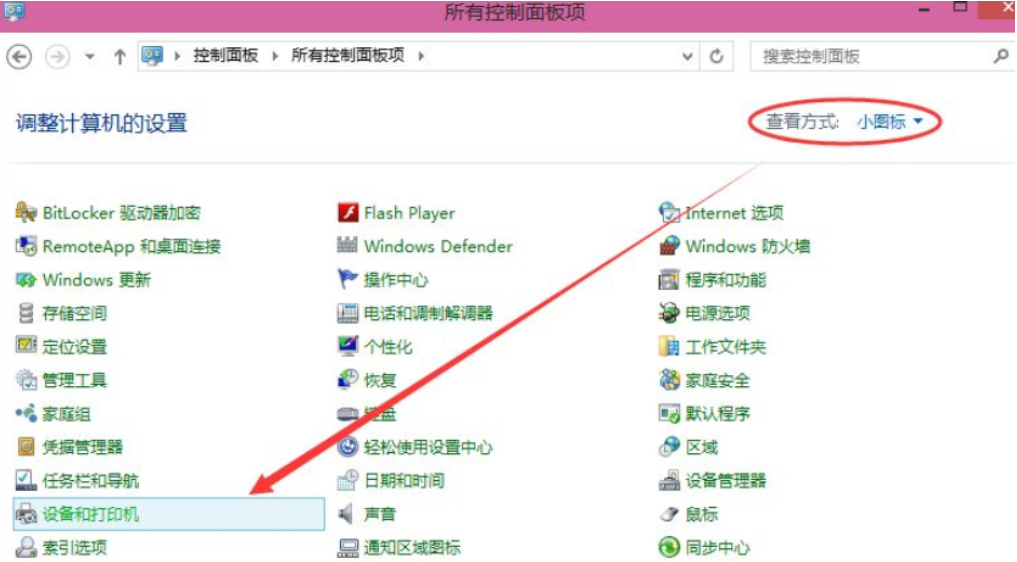
Task: Open the 管理工具 link text
Action: 75,380
